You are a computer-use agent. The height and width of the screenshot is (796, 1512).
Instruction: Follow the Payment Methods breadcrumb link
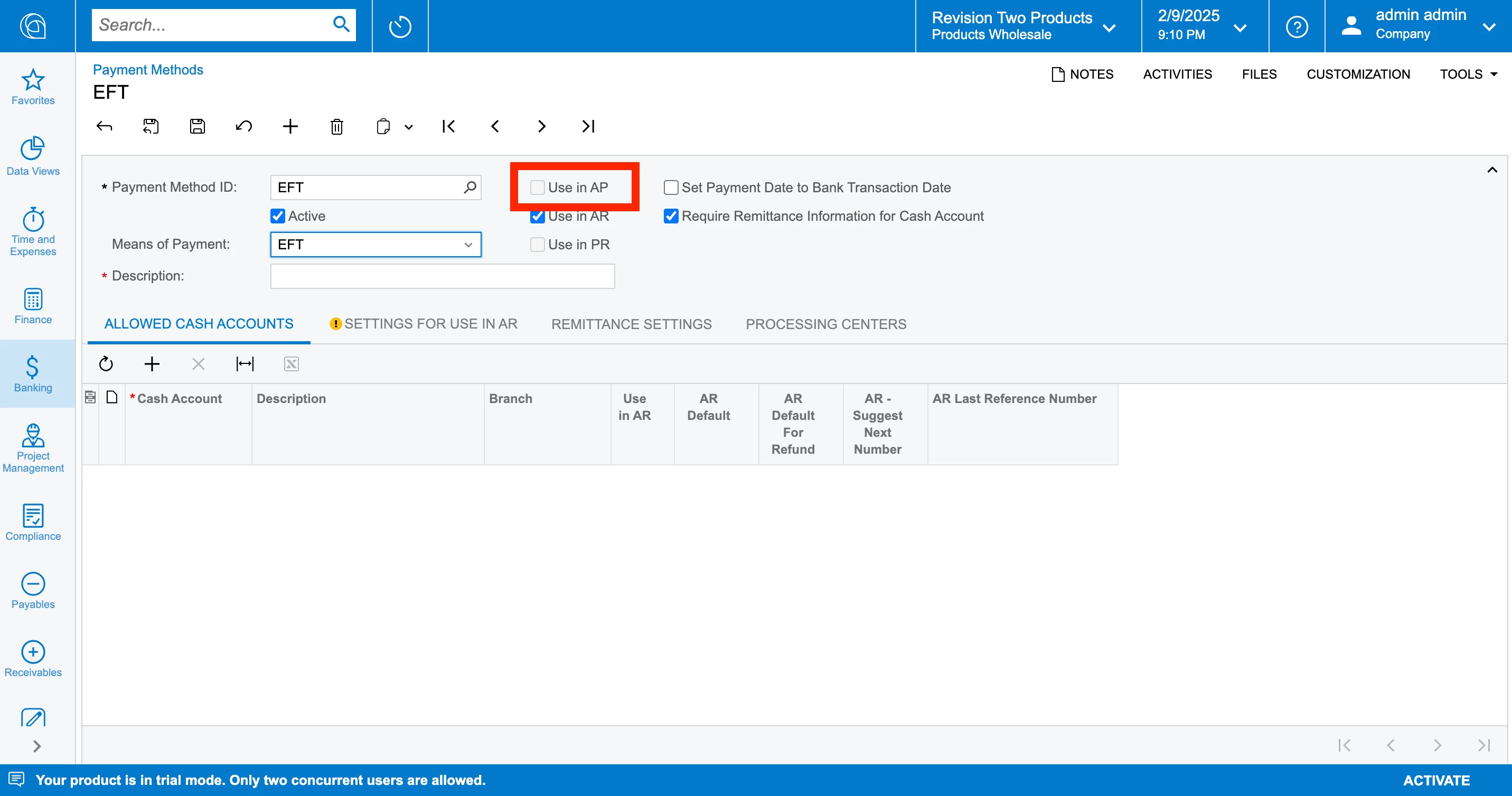[x=148, y=70]
